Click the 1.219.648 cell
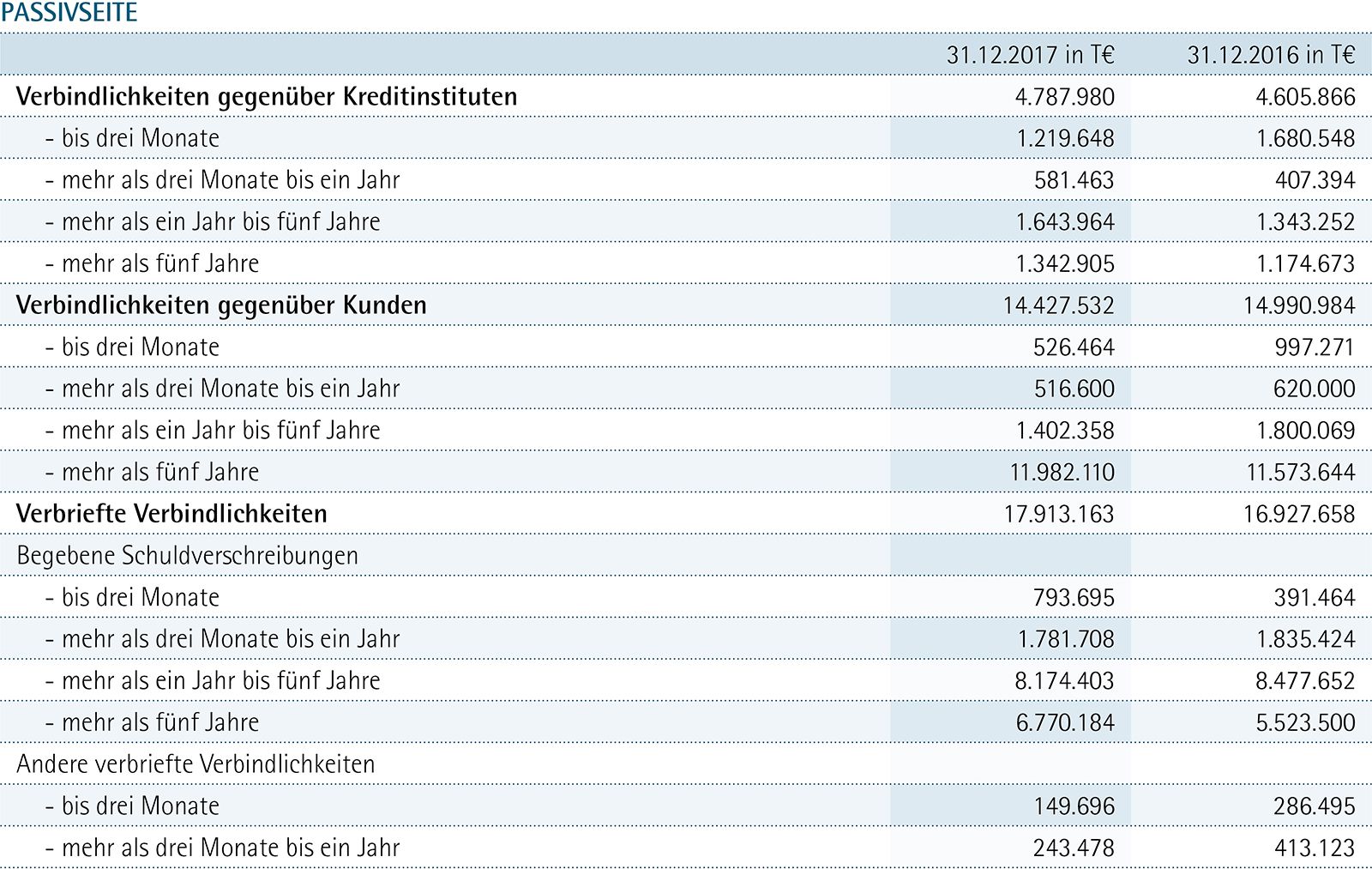Screen dimensions: 1372x869 [1065, 138]
